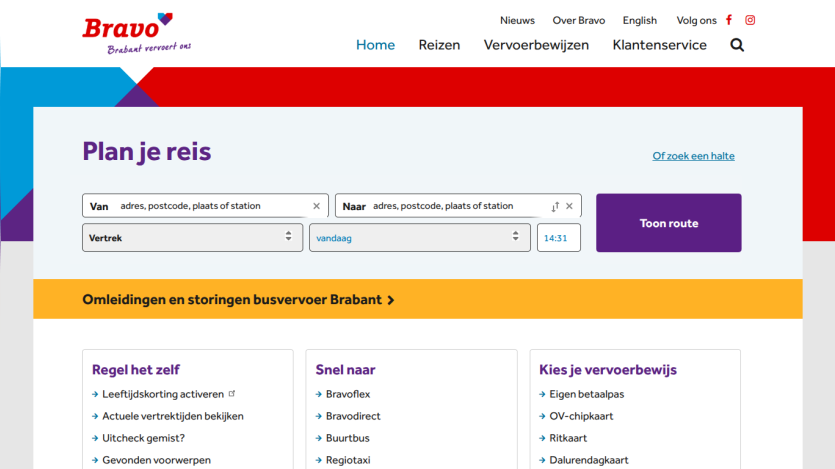Click the 'Snel naar' heading
Image resolution: width=835 pixels, height=469 pixels.
coord(345,369)
